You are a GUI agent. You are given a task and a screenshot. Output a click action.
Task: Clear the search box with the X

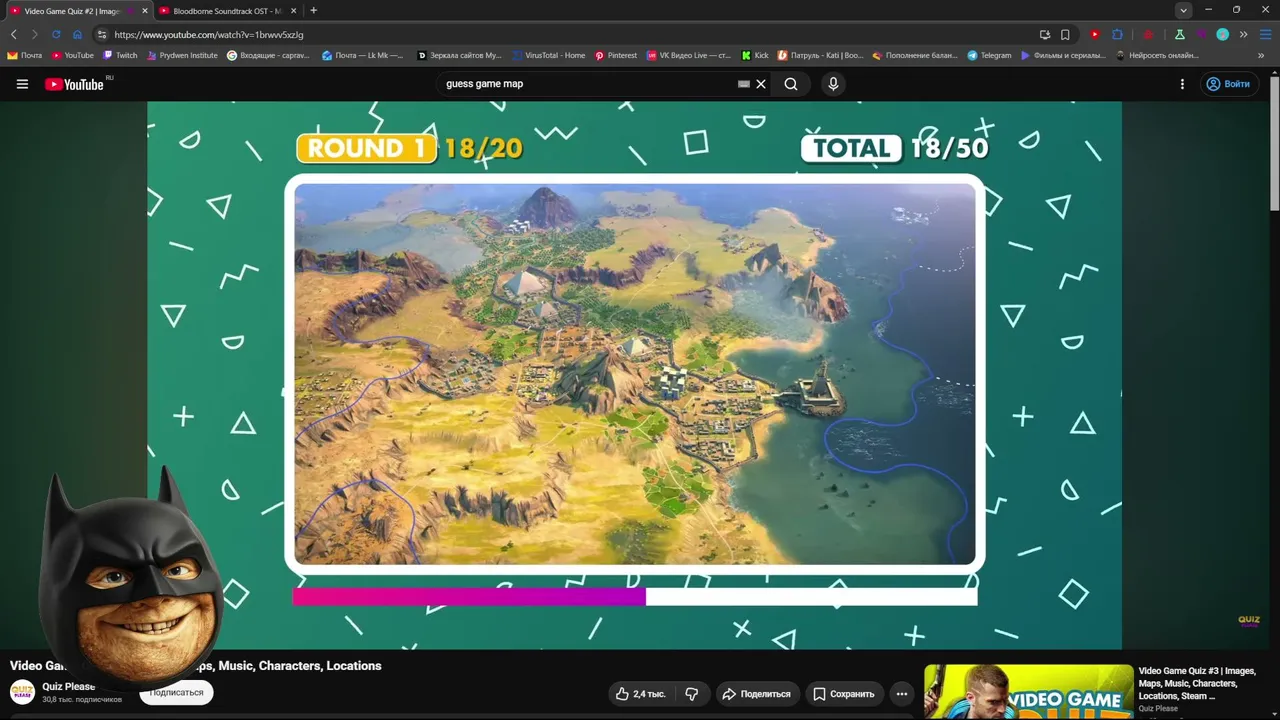[761, 84]
